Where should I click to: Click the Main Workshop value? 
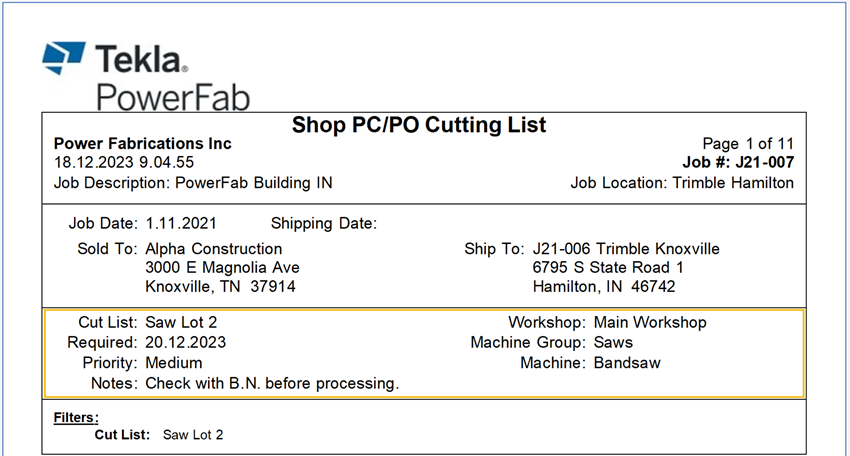pos(650,323)
